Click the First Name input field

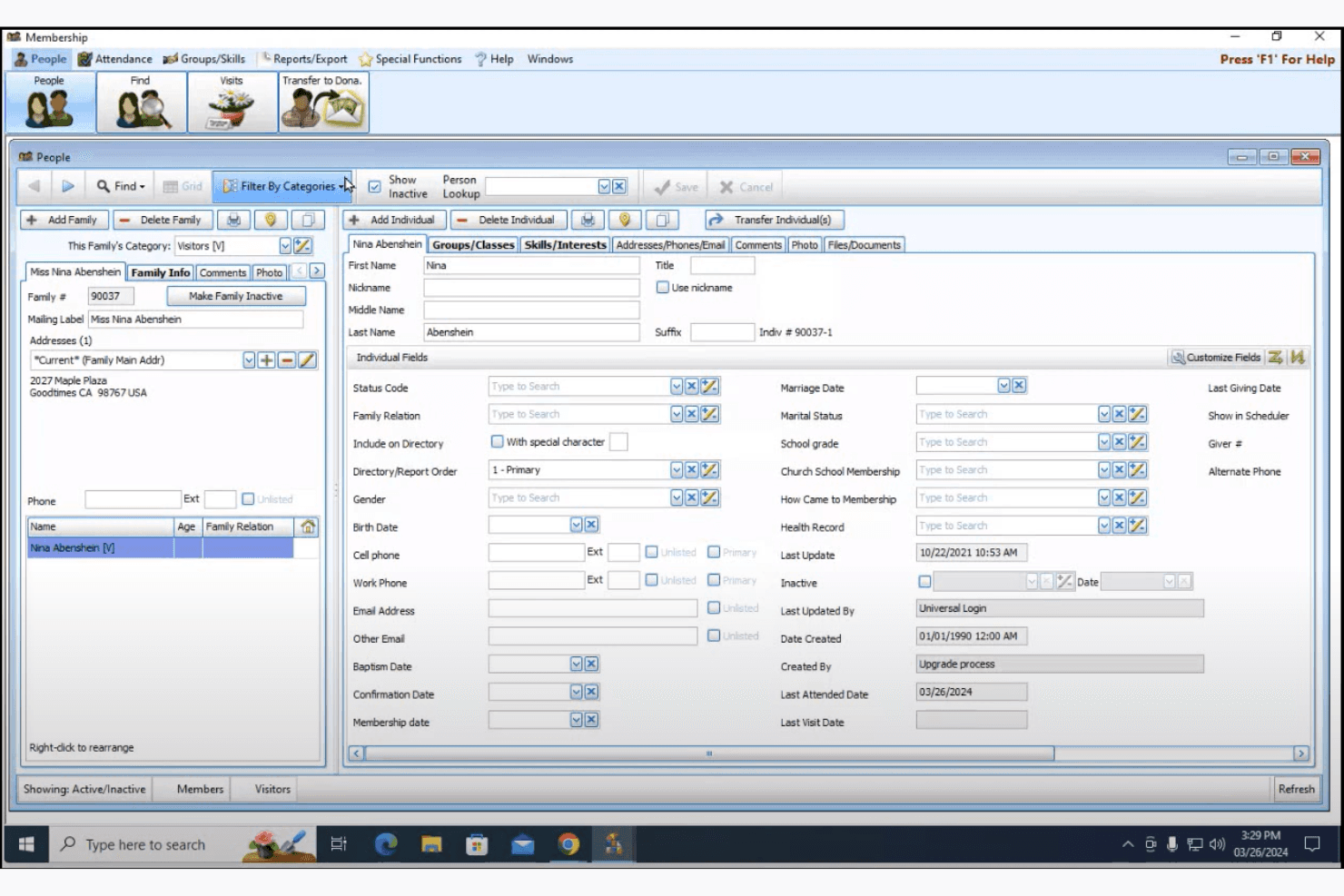point(531,266)
